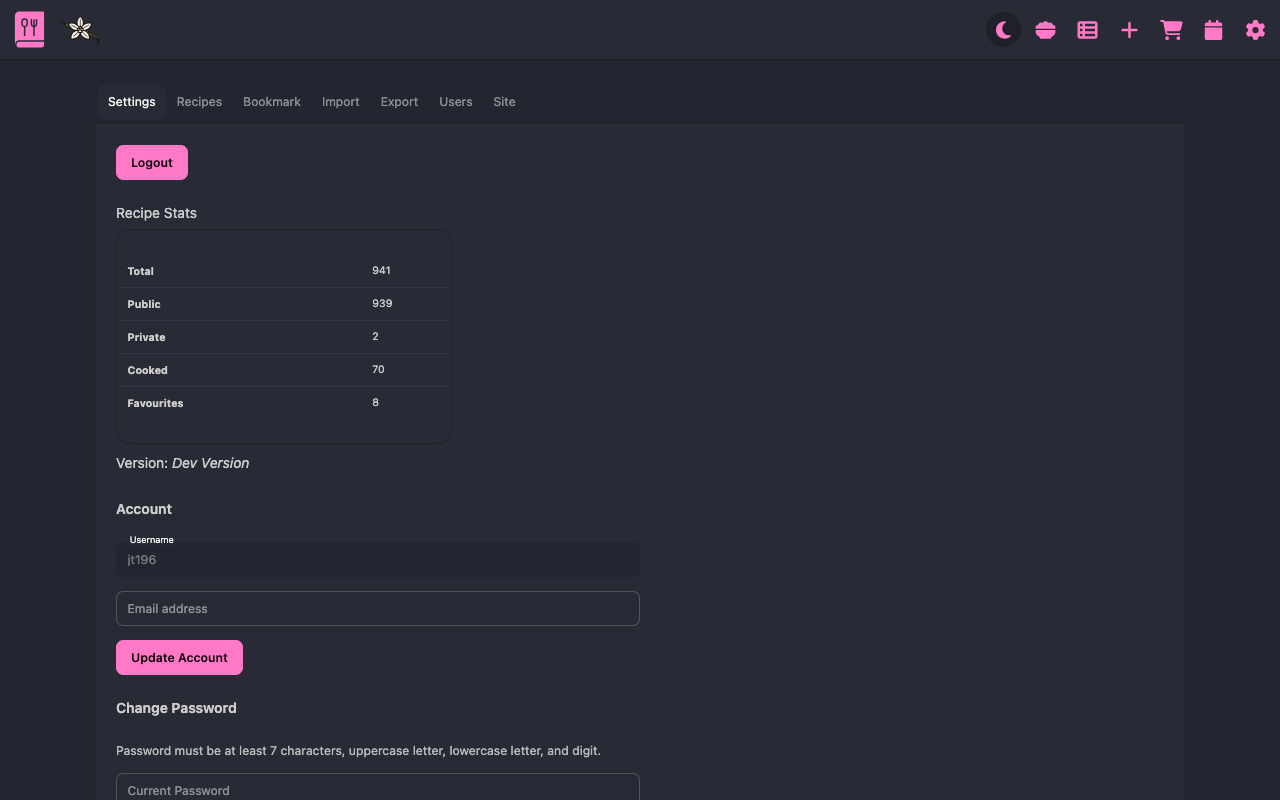
Task: Click the Change Password heading
Action: coord(176,708)
